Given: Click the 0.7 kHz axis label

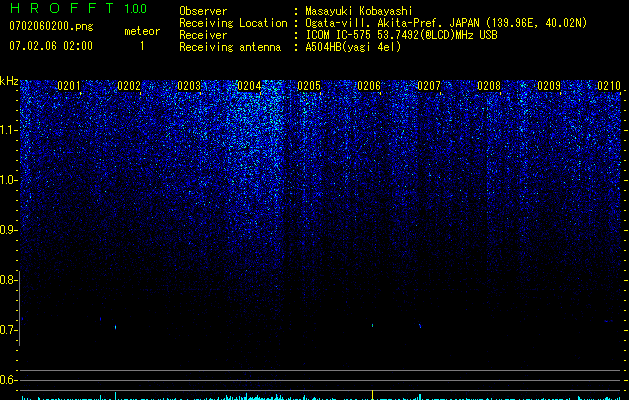Looking at the screenshot, I should click(8, 330).
